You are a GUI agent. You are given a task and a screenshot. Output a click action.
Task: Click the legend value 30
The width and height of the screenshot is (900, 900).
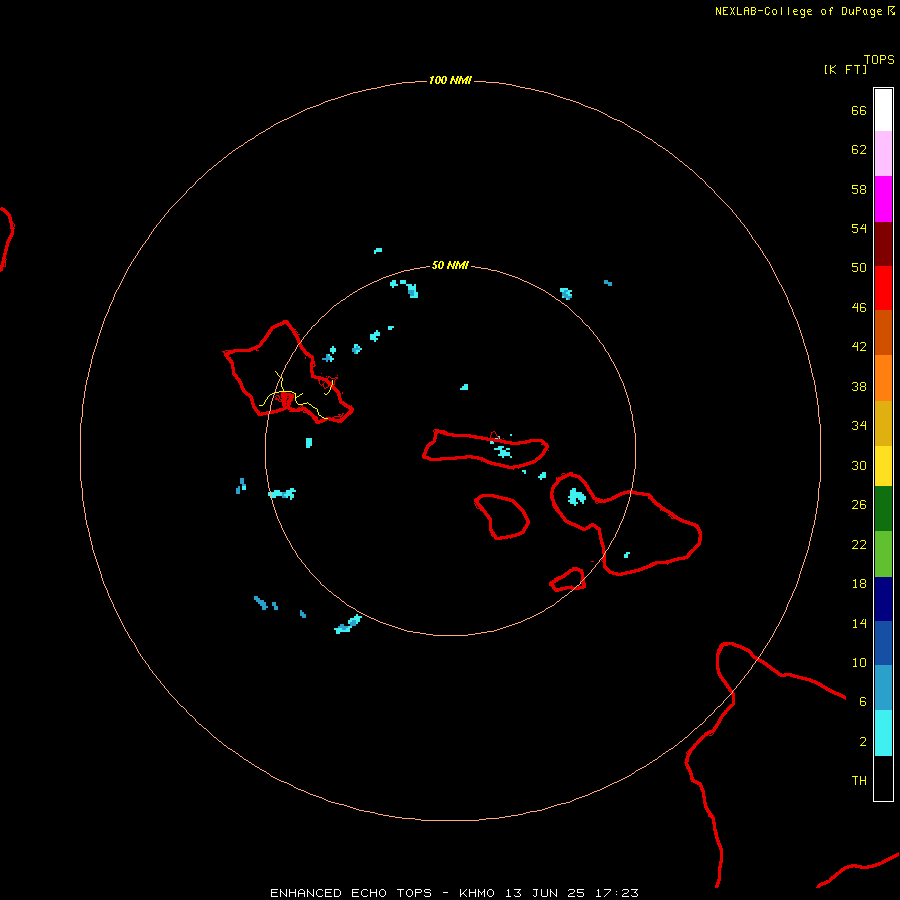click(859, 465)
